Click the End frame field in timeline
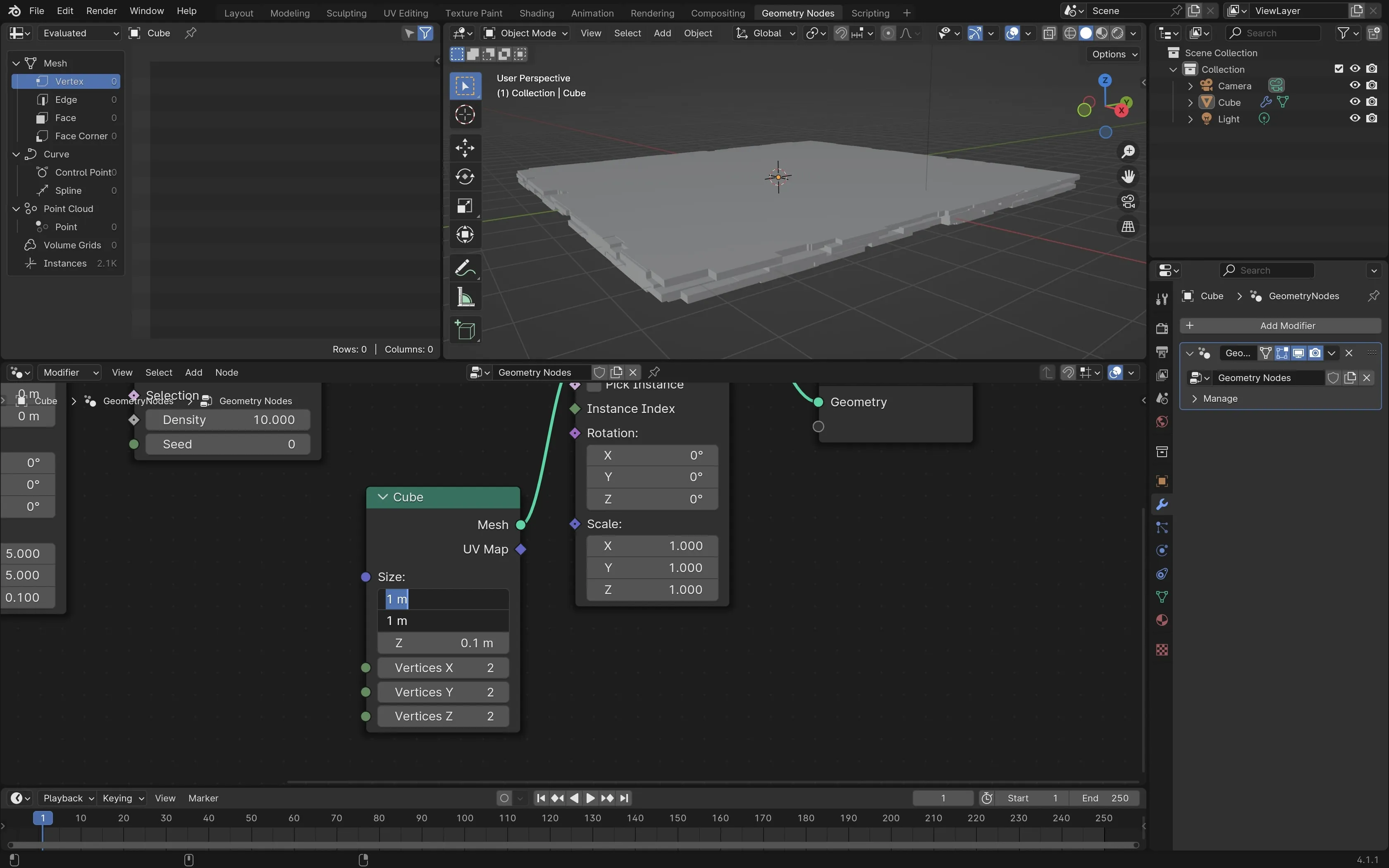The height and width of the screenshot is (868, 1389). pos(1104,798)
